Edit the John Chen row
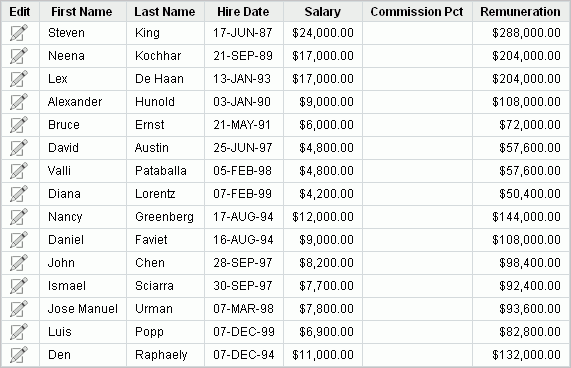The height and width of the screenshot is (368, 571). [19, 262]
